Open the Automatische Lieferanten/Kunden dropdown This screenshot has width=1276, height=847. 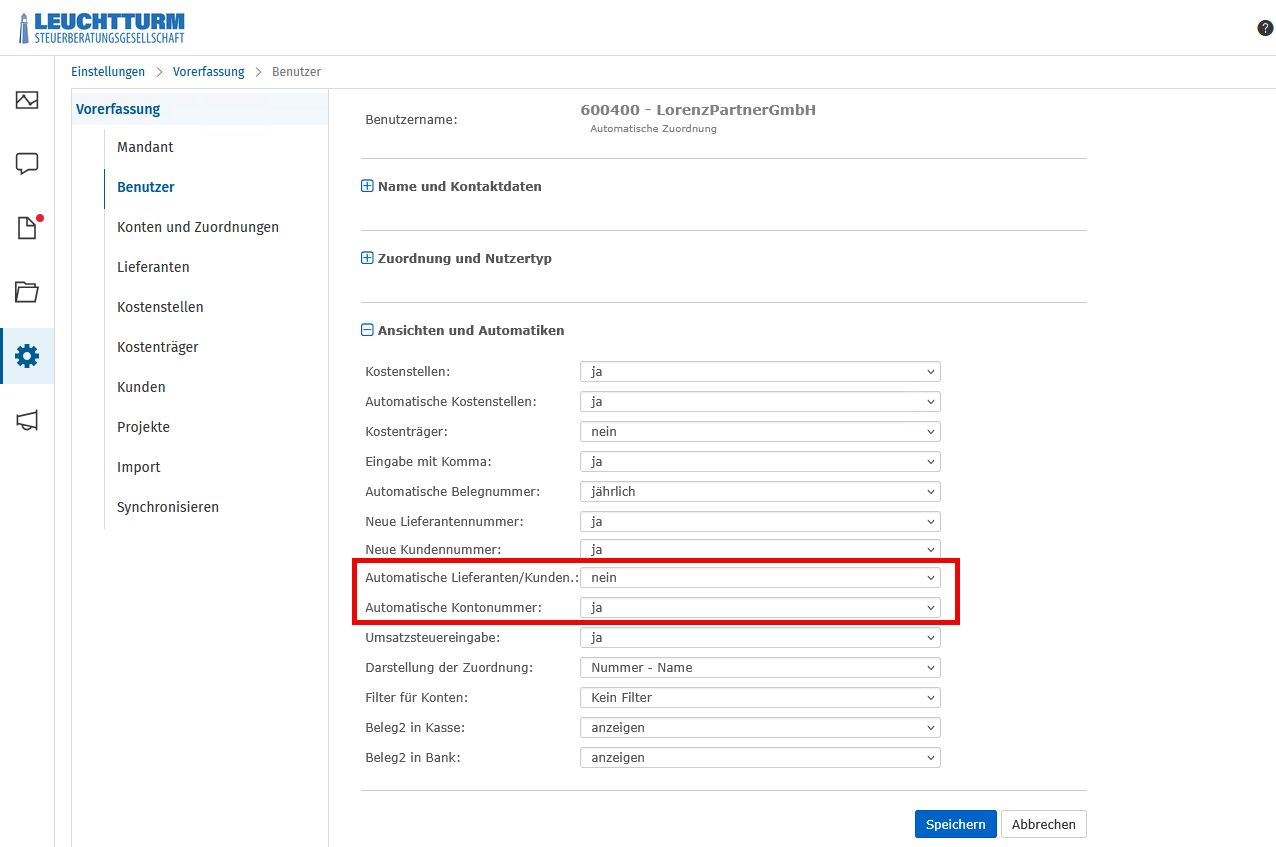pyautogui.click(x=760, y=578)
